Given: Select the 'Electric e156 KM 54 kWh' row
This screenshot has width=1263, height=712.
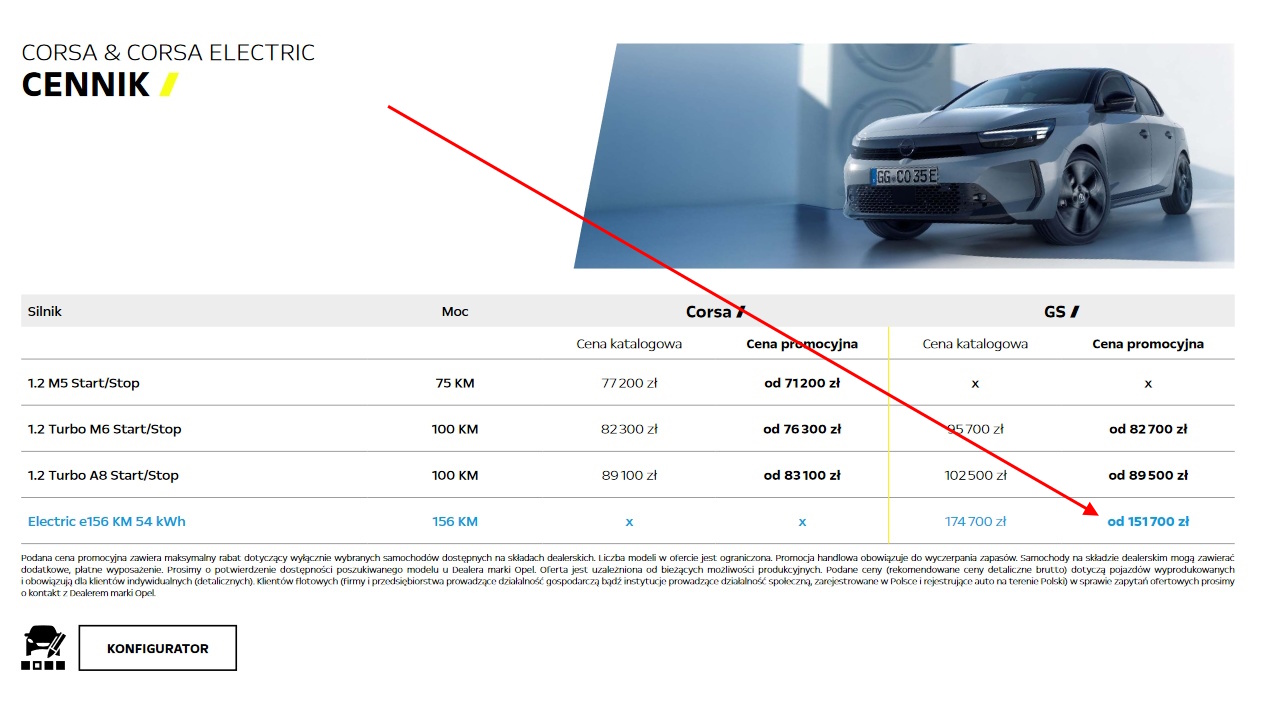Looking at the screenshot, I should 628,521.
